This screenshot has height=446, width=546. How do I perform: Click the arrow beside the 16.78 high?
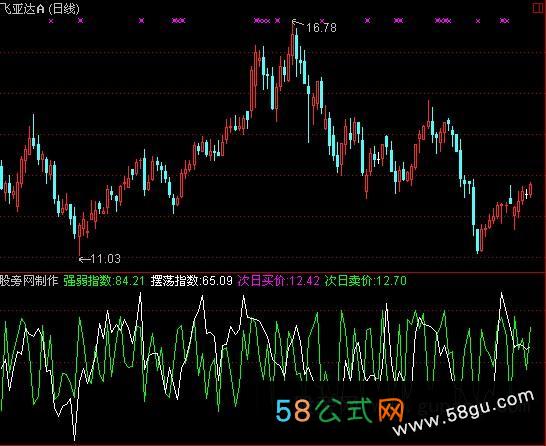click(298, 24)
